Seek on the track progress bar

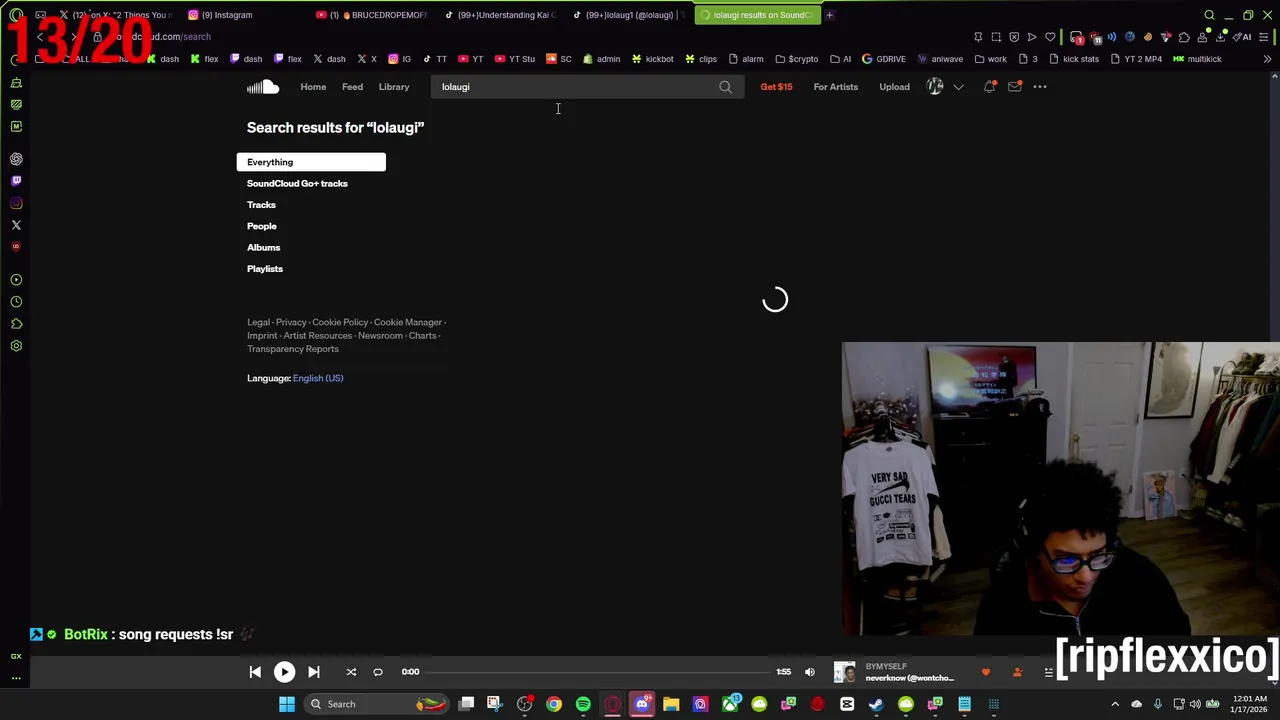(600, 672)
